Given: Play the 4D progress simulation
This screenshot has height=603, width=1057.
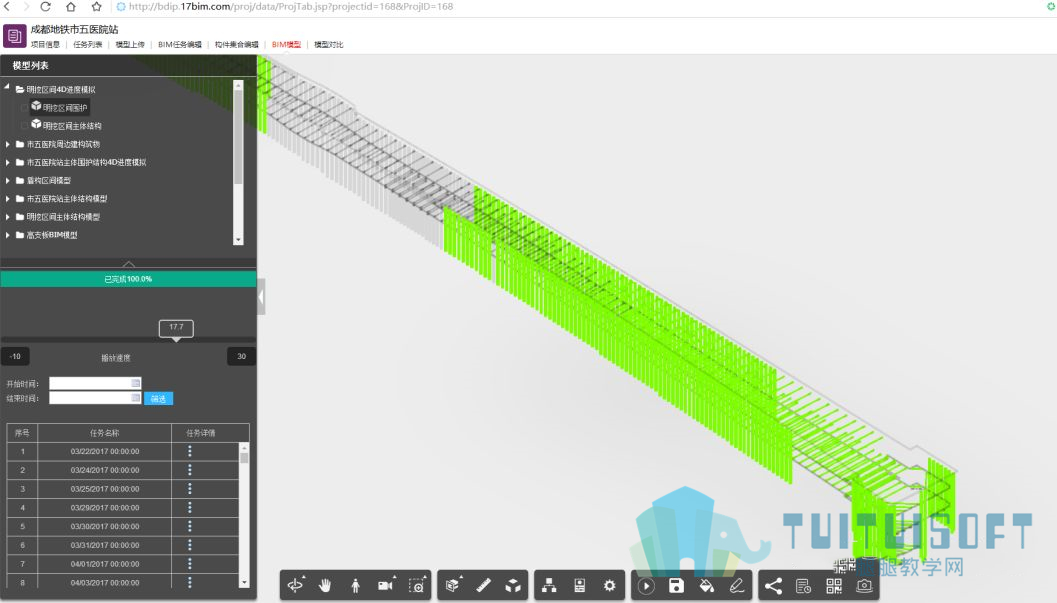Looking at the screenshot, I should 646,585.
